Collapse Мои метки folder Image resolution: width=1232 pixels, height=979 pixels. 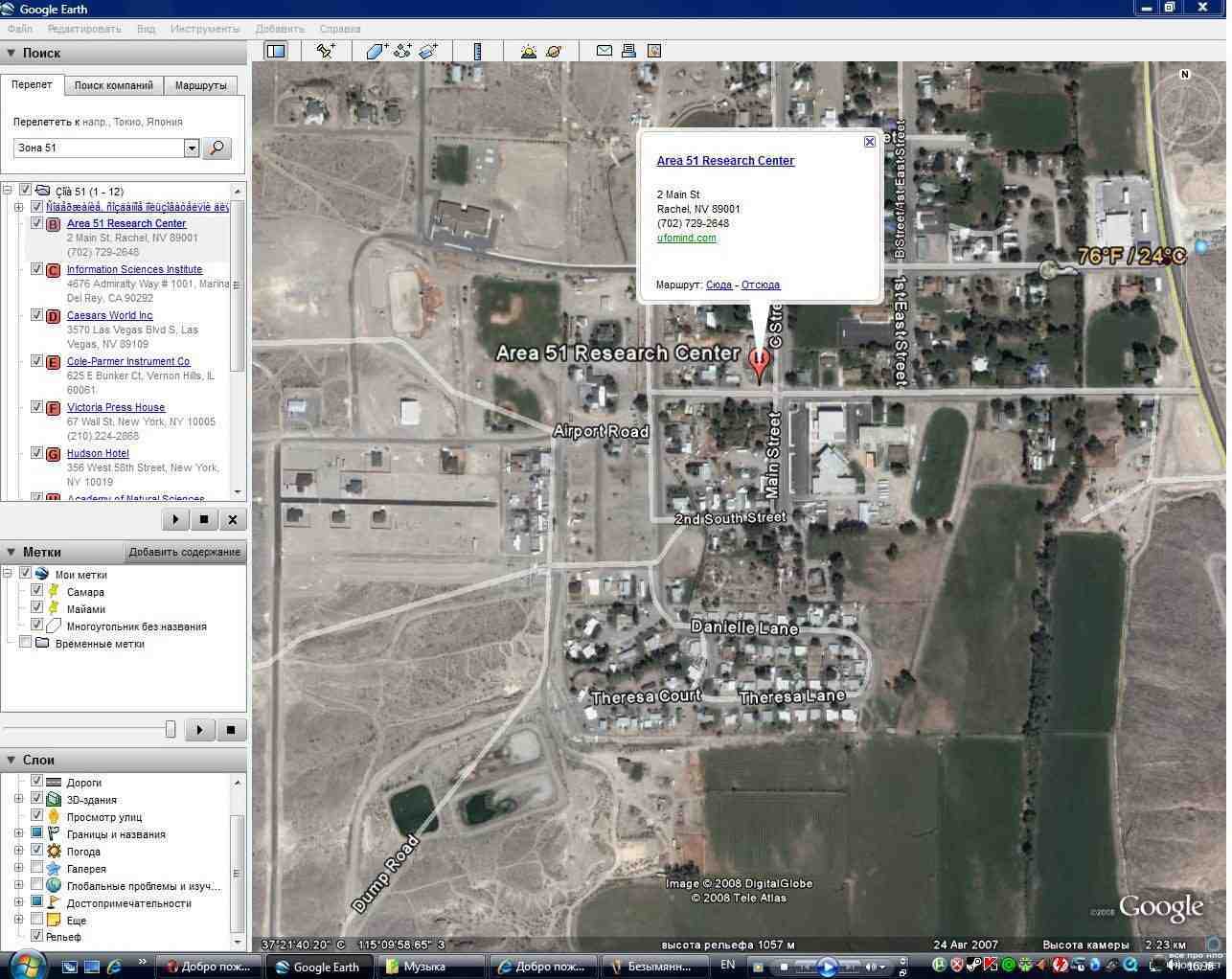8,574
